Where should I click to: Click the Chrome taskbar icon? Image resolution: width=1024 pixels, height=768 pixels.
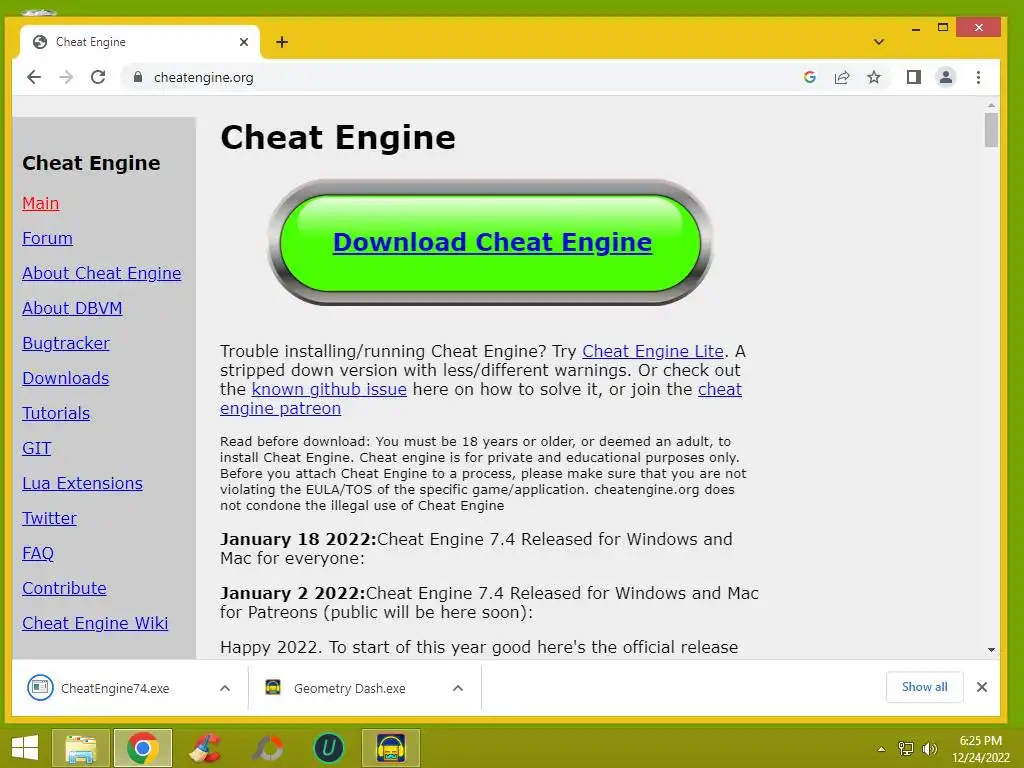(x=142, y=748)
